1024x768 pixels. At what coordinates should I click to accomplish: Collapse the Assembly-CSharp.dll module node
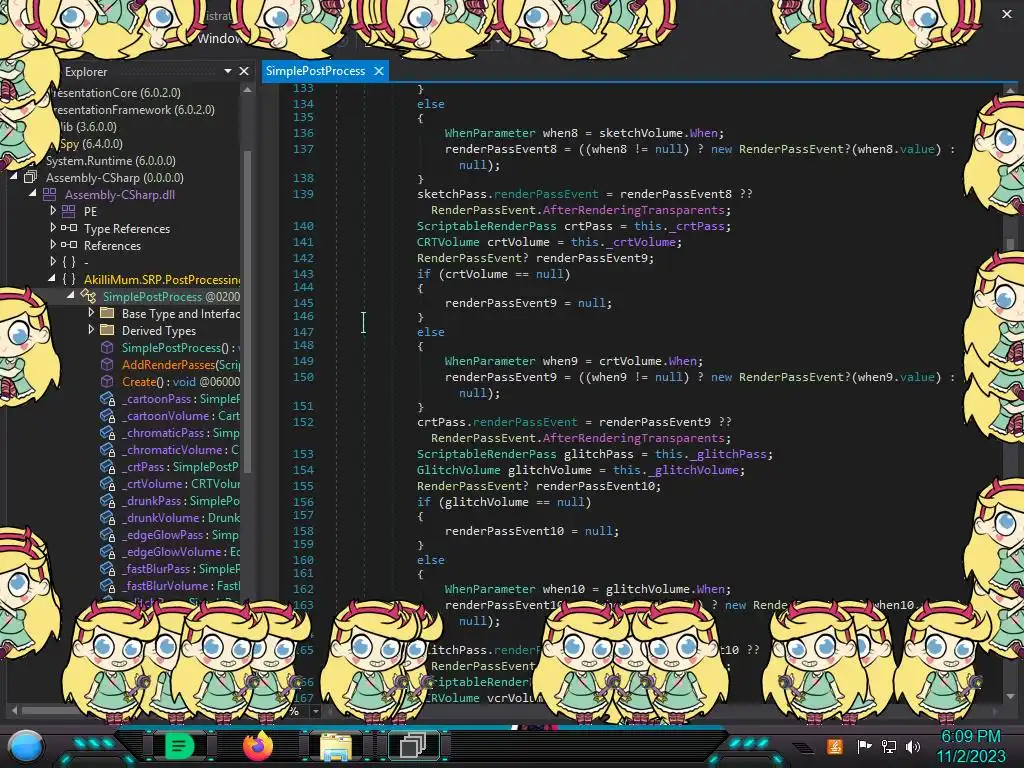pyautogui.click(x=33, y=193)
